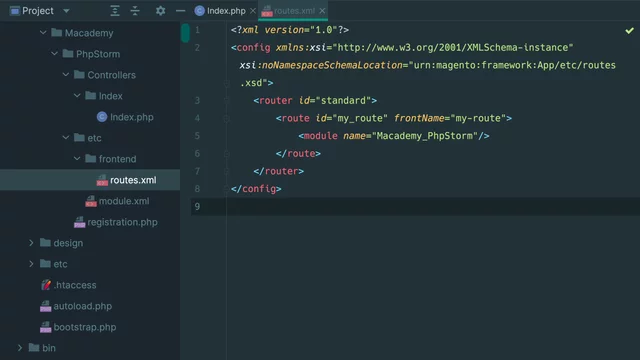The width and height of the screenshot is (640, 360).
Task: Click the Collapse All toolbar icon
Action: pyautogui.click(x=135, y=11)
